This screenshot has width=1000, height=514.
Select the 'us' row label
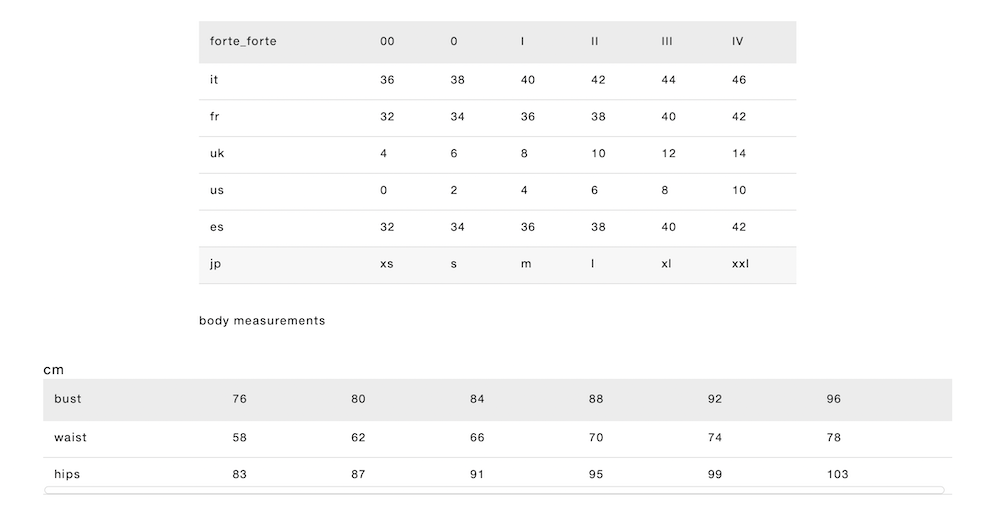click(x=217, y=191)
